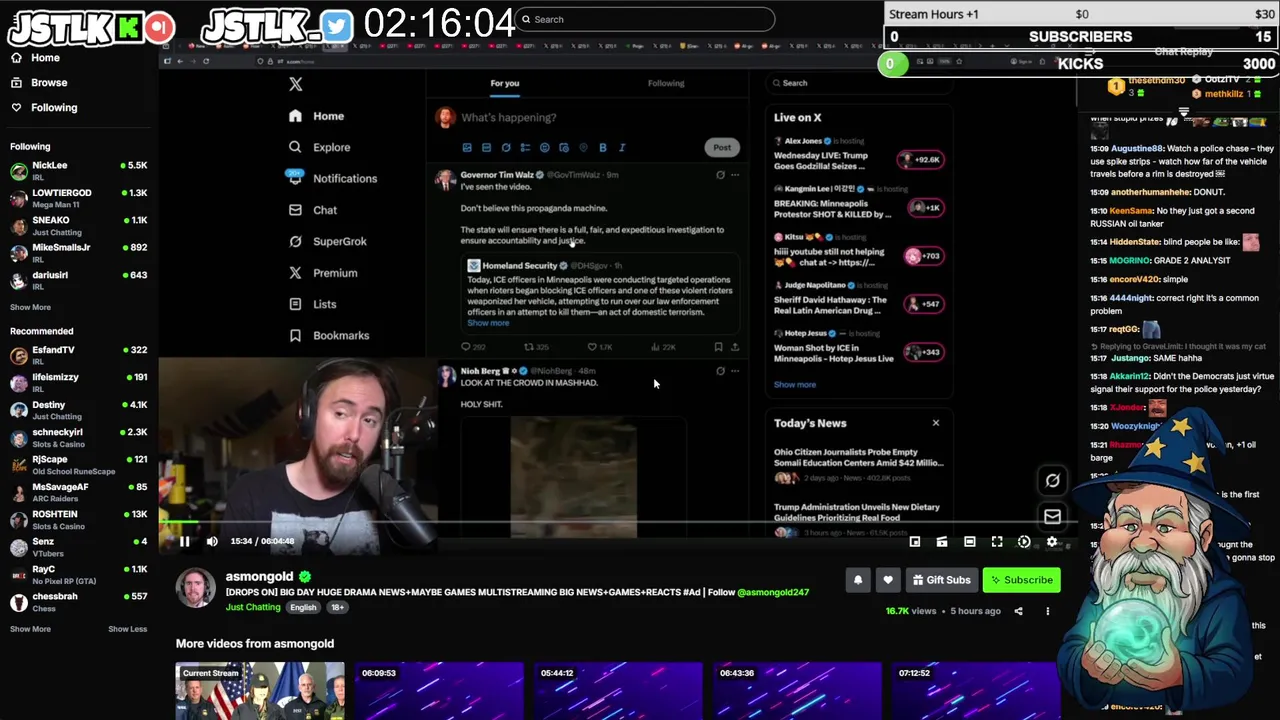This screenshot has width=1280, height=720.
Task: Switch to the Following tab on X
Action: pyautogui.click(x=666, y=83)
